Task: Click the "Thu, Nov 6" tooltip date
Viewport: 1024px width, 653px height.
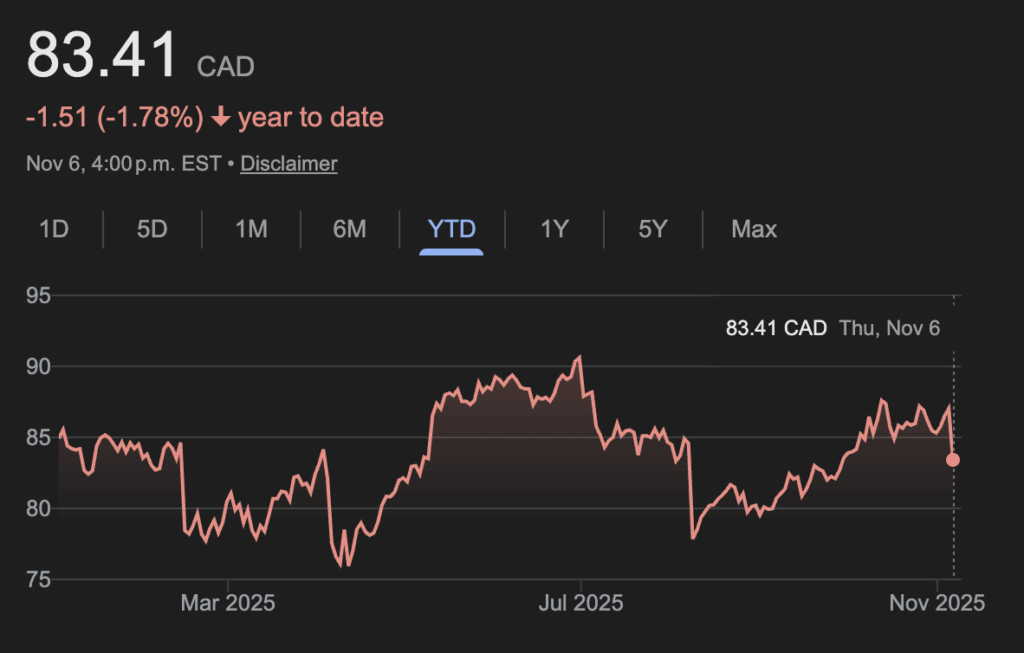Action: (x=890, y=328)
